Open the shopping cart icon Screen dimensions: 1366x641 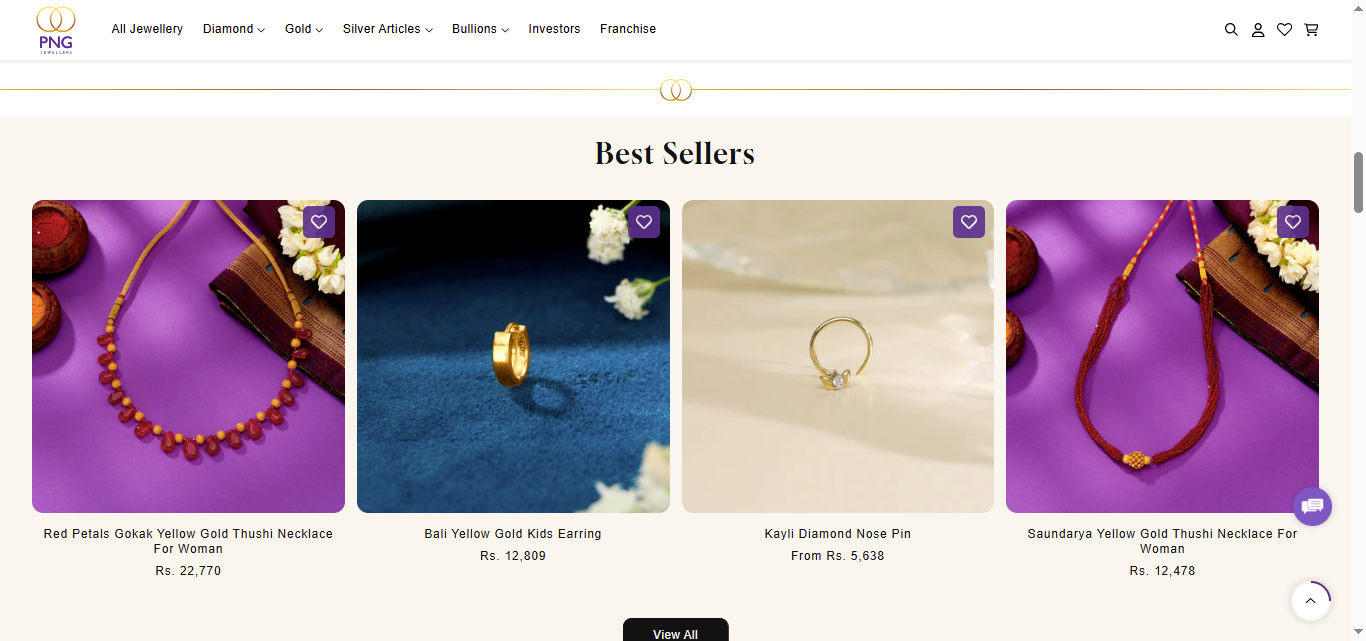[x=1311, y=30]
